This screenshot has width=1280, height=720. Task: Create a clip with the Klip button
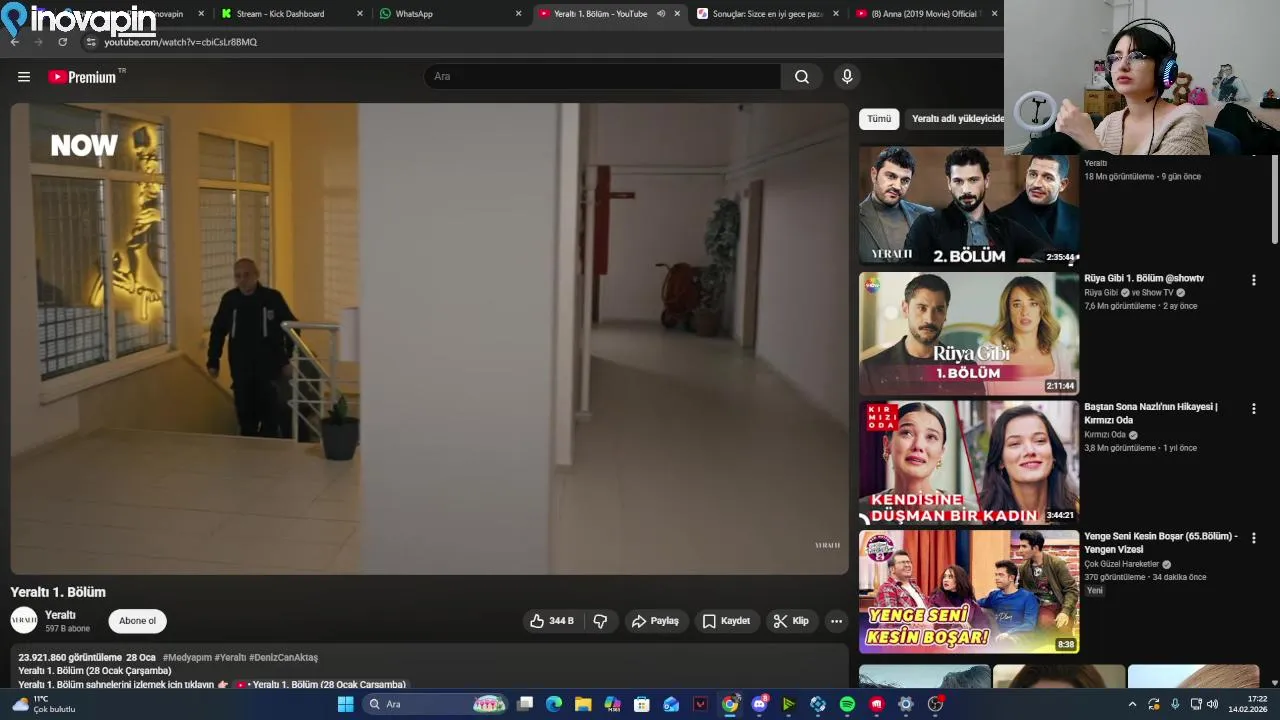[791, 621]
